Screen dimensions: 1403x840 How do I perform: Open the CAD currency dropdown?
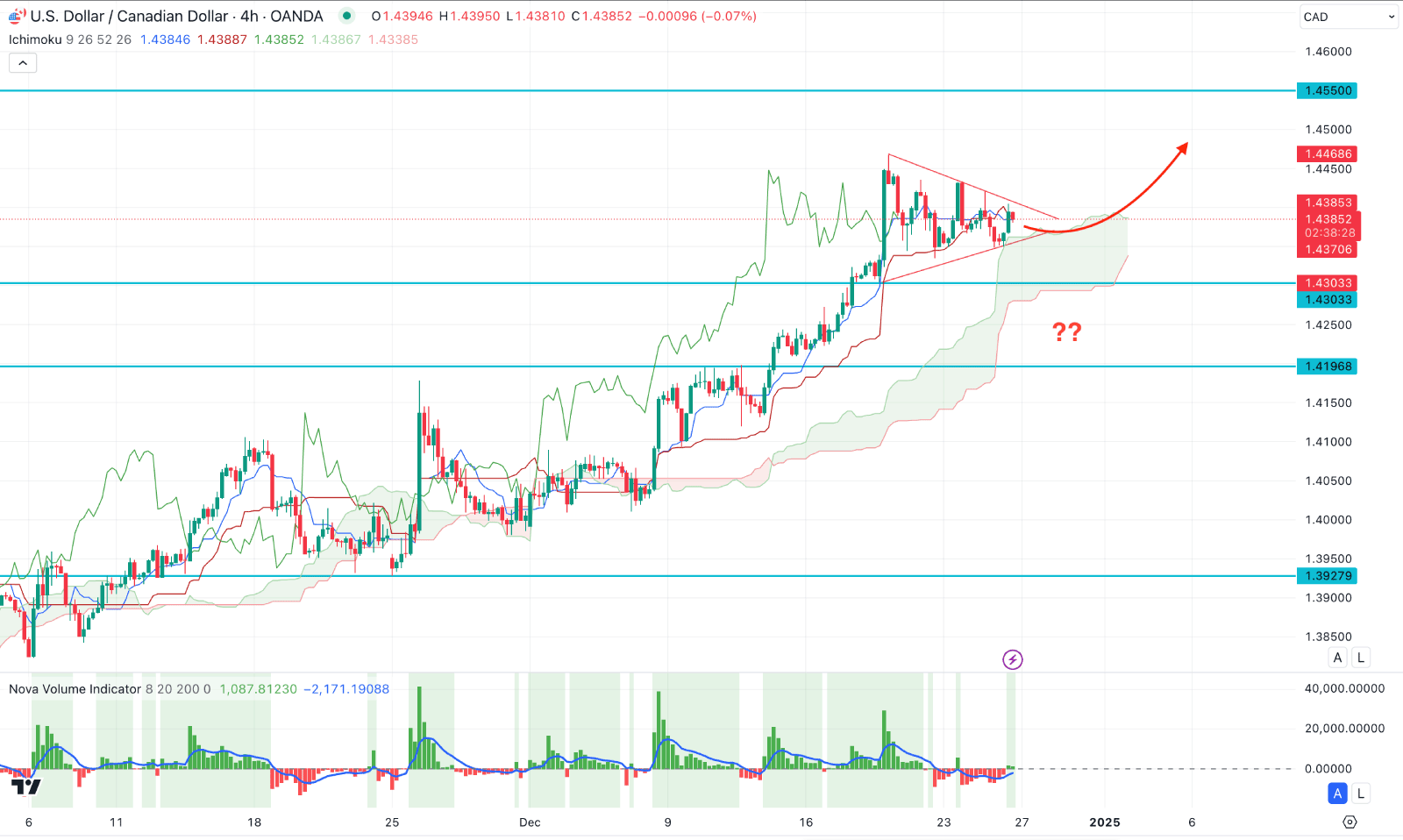[x=1348, y=17]
